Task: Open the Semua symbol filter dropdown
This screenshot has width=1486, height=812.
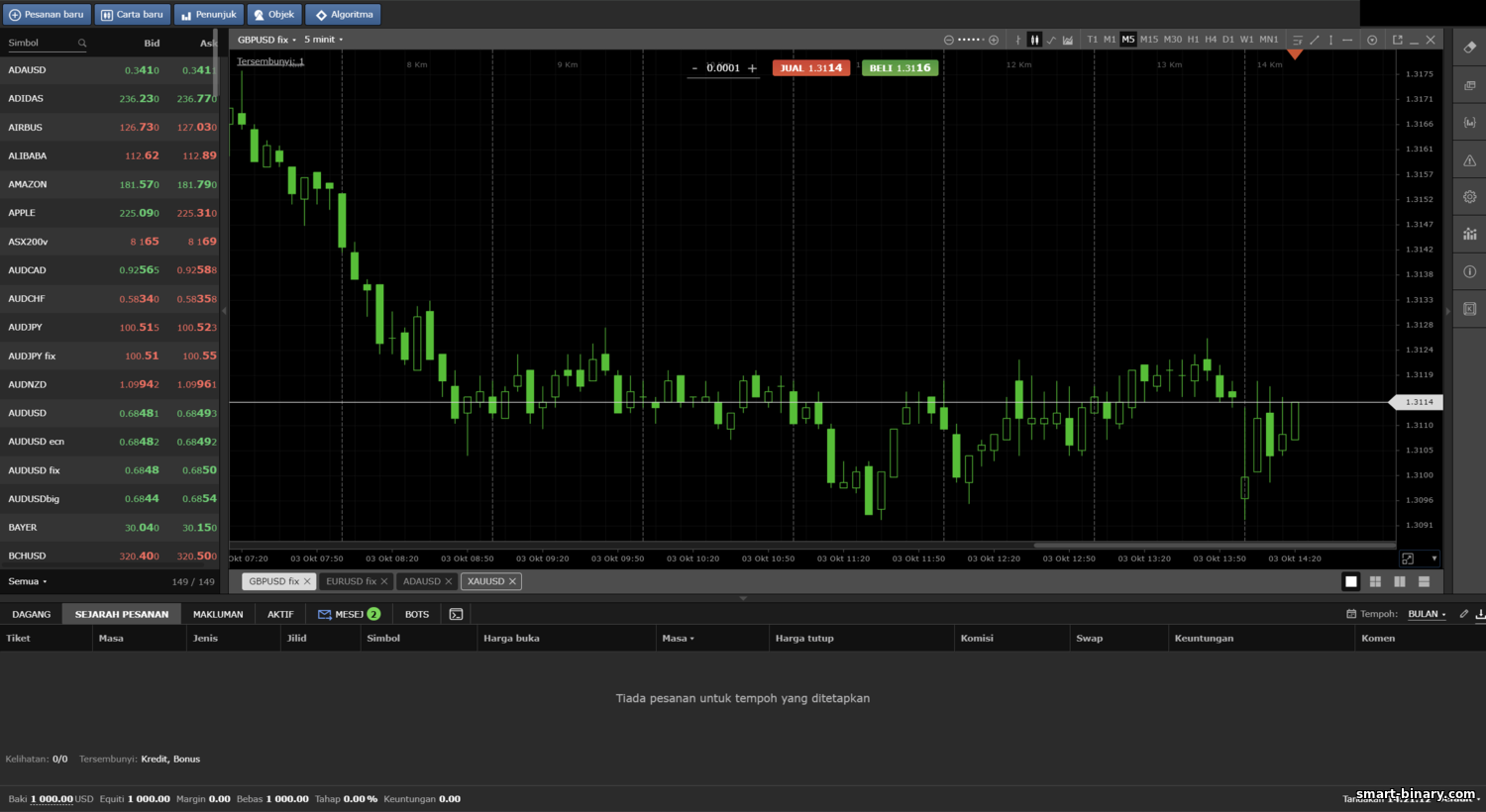Action: tap(28, 581)
